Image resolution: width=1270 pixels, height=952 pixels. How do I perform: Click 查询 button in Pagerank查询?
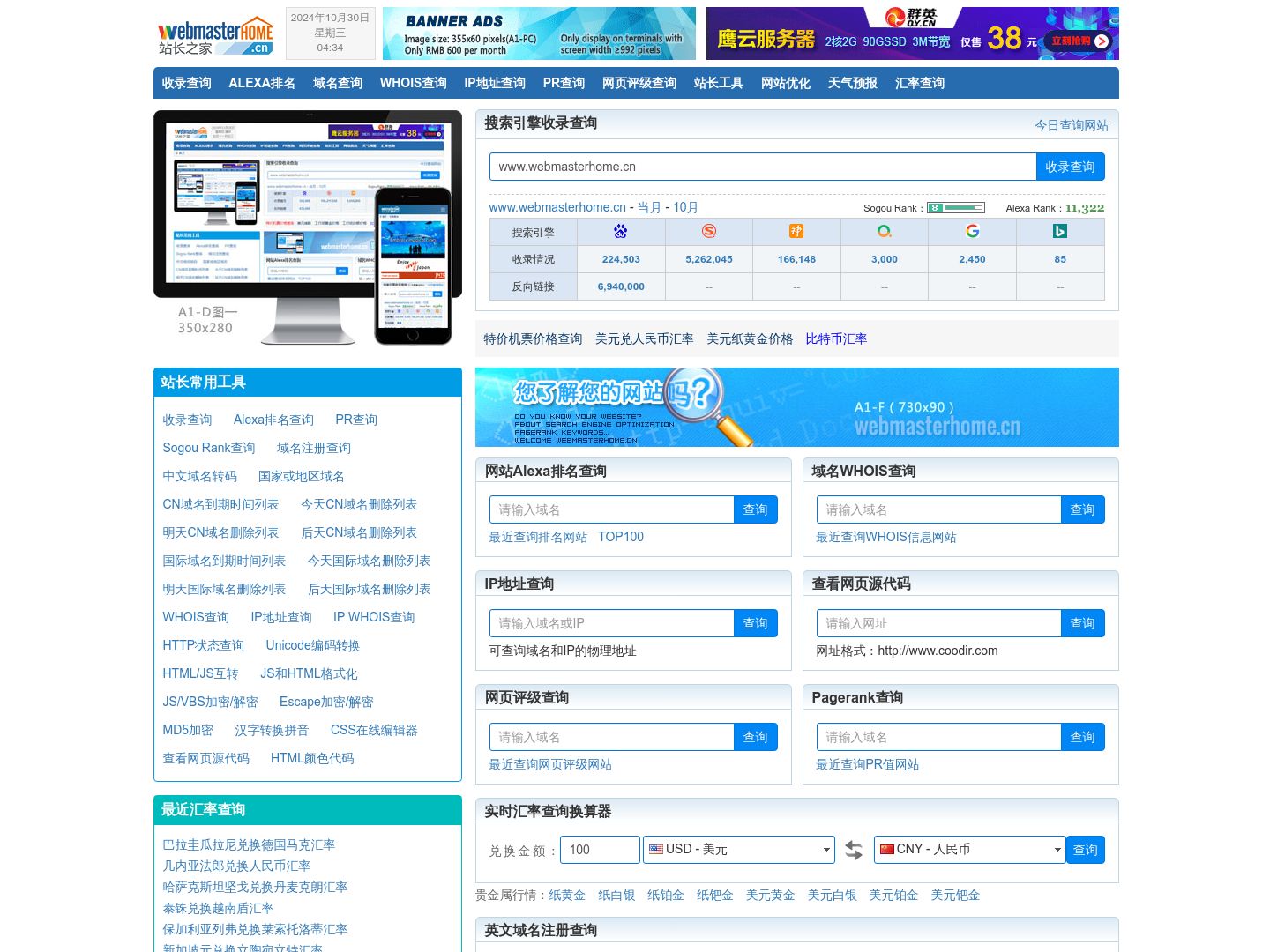[1082, 737]
